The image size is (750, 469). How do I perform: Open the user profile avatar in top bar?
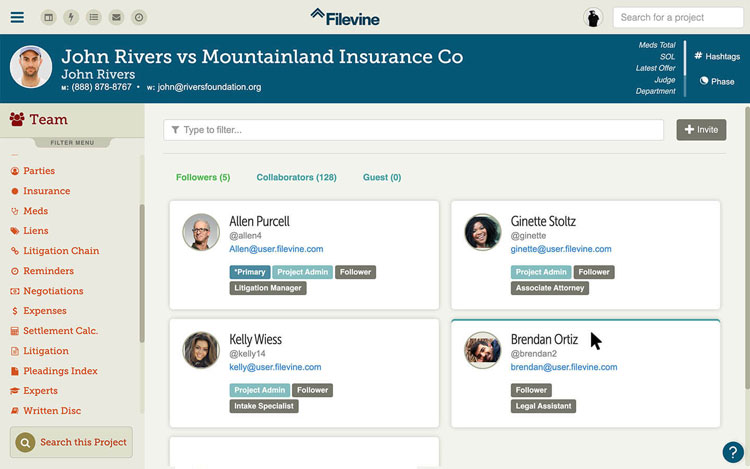593,17
